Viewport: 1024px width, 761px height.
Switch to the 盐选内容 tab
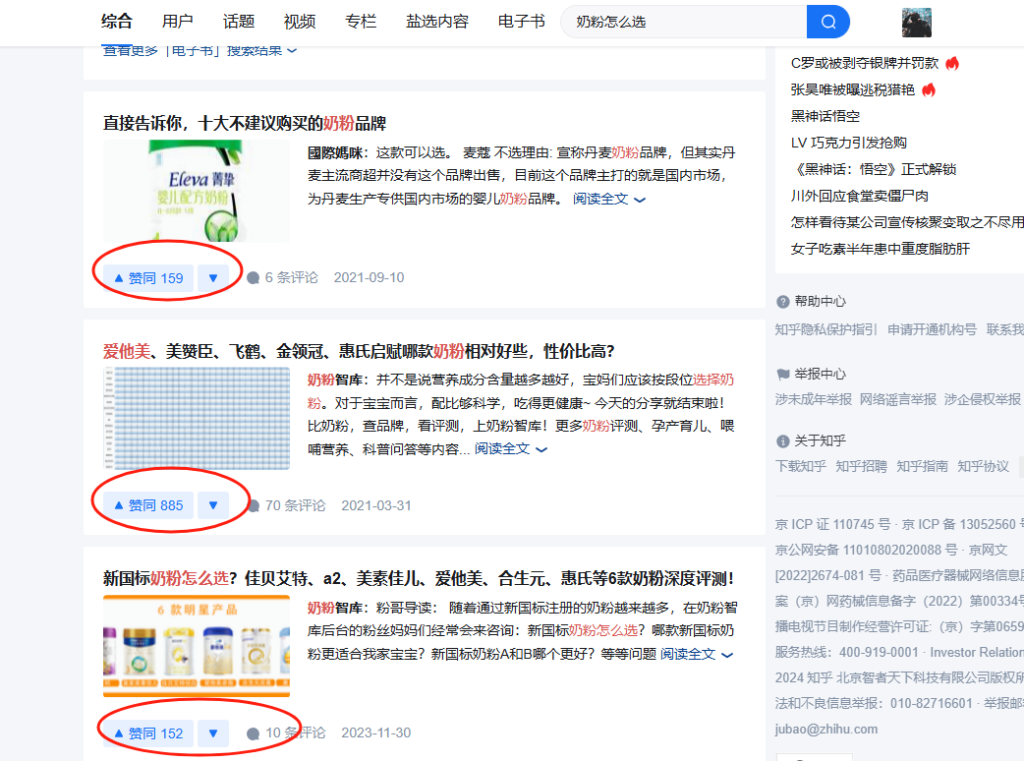437,21
